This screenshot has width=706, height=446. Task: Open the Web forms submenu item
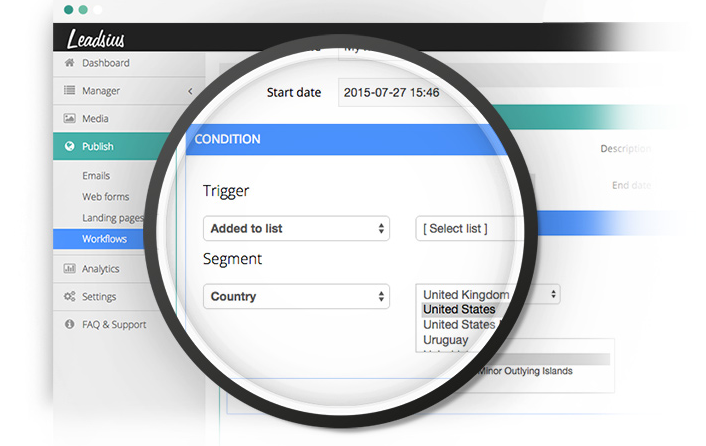105,197
